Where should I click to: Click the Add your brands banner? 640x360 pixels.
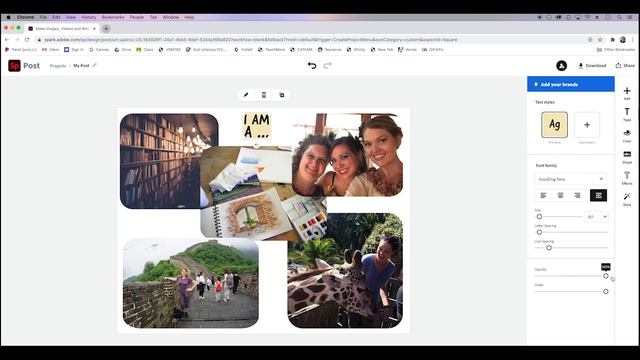[571, 84]
